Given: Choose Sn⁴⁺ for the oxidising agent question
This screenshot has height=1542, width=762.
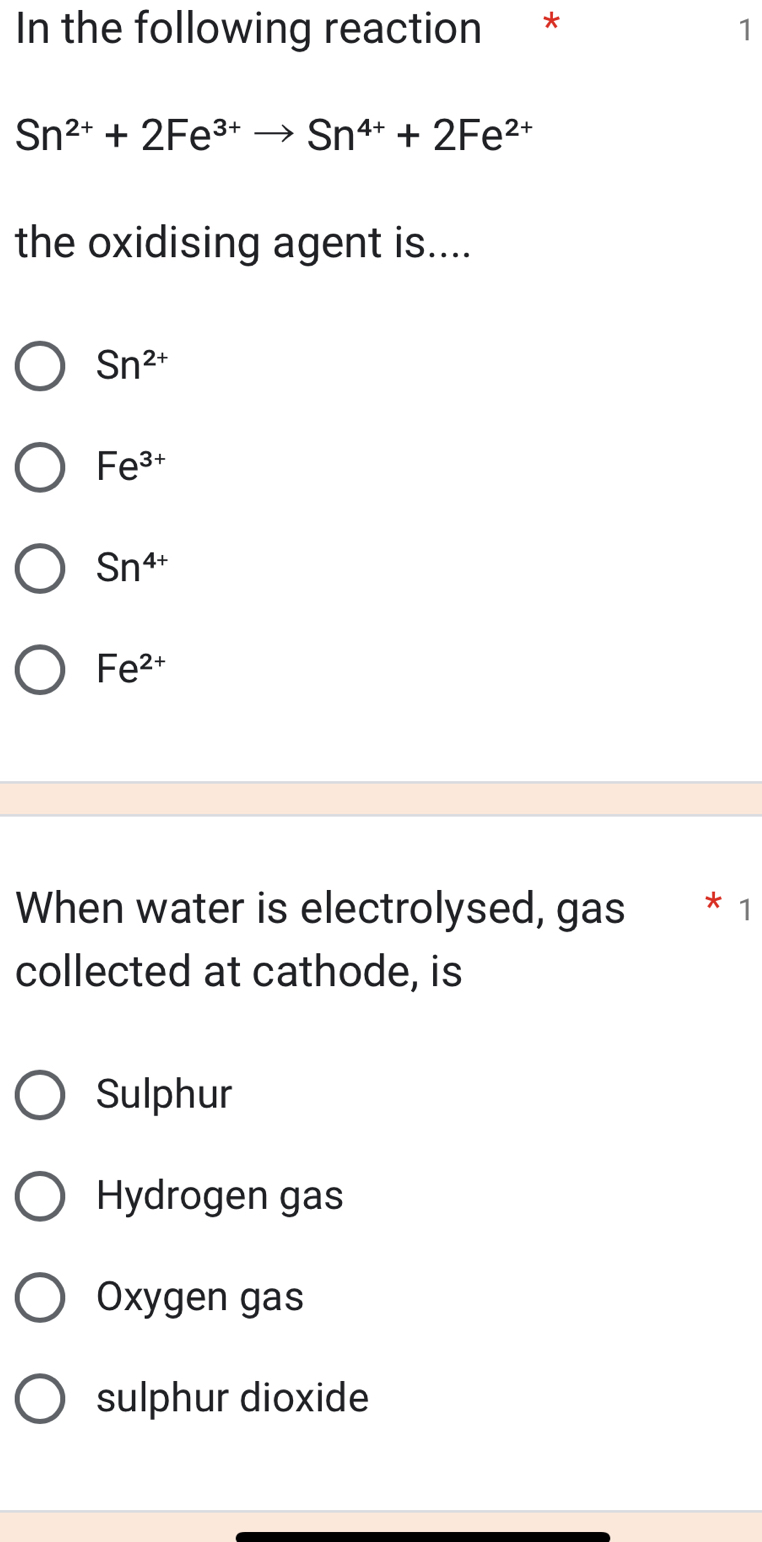Looking at the screenshot, I should [40, 568].
